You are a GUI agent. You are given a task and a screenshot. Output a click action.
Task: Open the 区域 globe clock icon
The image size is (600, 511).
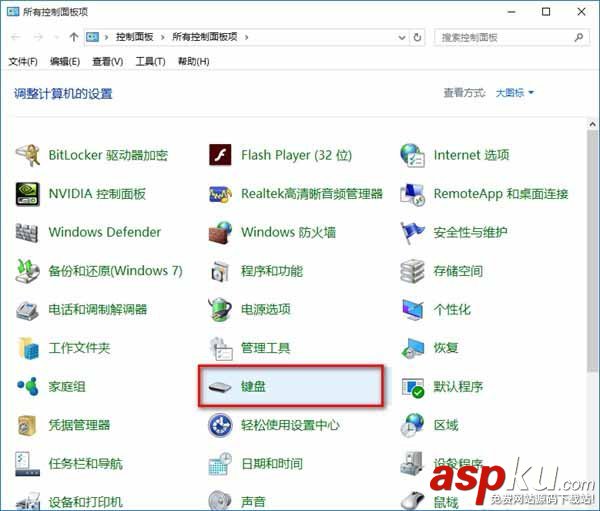[x=412, y=425]
